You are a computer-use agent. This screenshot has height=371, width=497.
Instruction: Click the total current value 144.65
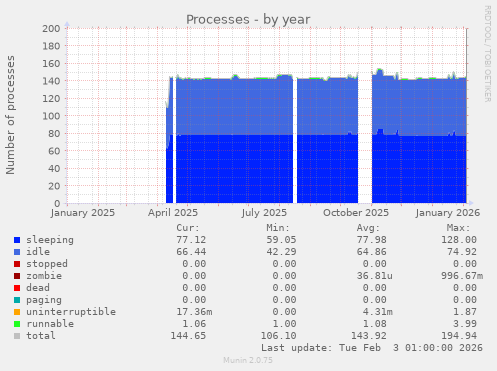coord(188,336)
